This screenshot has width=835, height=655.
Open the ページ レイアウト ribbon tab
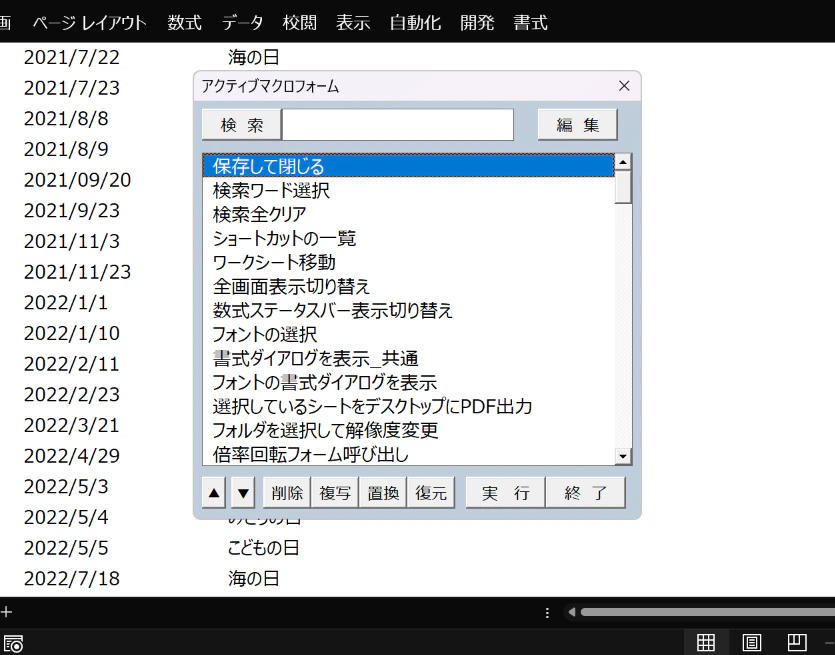(89, 23)
